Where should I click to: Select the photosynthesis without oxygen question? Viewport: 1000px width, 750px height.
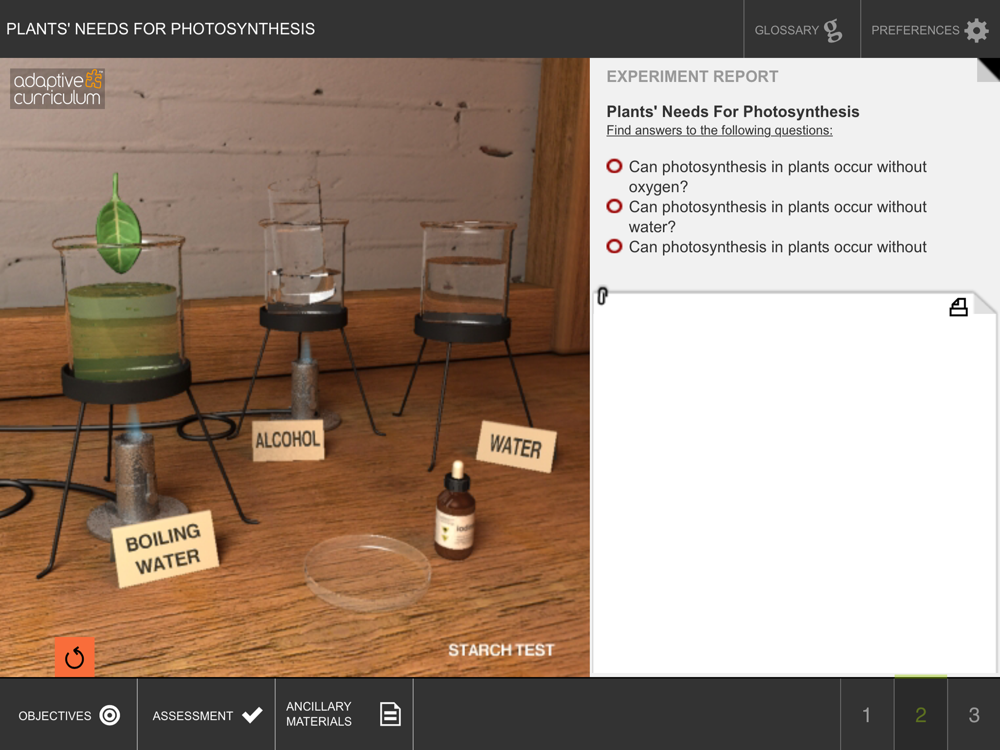pyautogui.click(x=767, y=177)
